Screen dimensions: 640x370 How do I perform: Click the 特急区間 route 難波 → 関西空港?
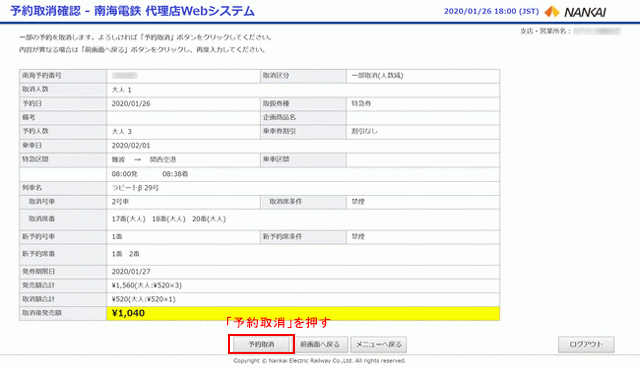144,160
